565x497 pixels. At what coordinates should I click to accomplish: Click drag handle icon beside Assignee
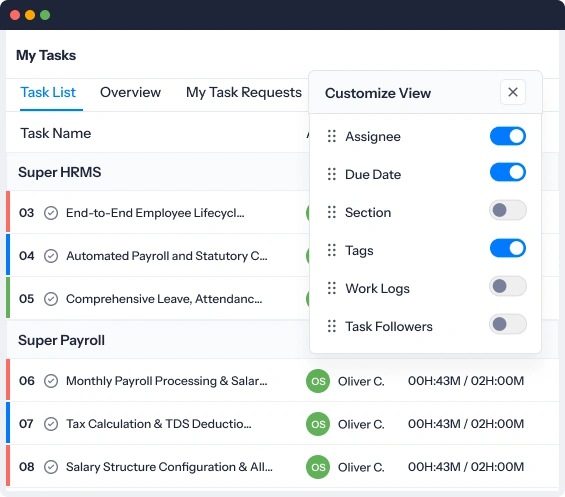[332, 136]
